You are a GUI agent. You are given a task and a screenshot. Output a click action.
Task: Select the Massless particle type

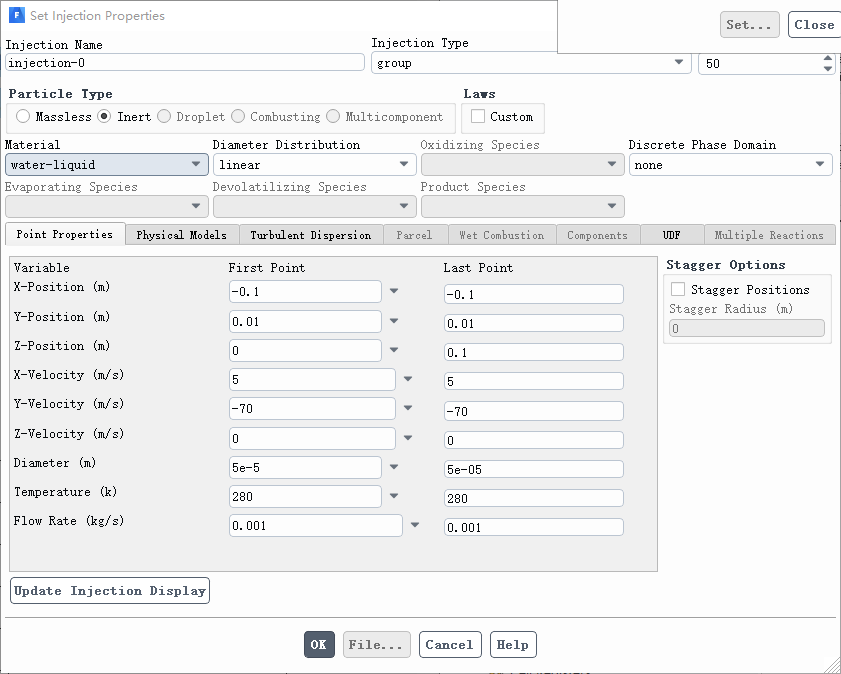pyautogui.click(x=23, y=117)
